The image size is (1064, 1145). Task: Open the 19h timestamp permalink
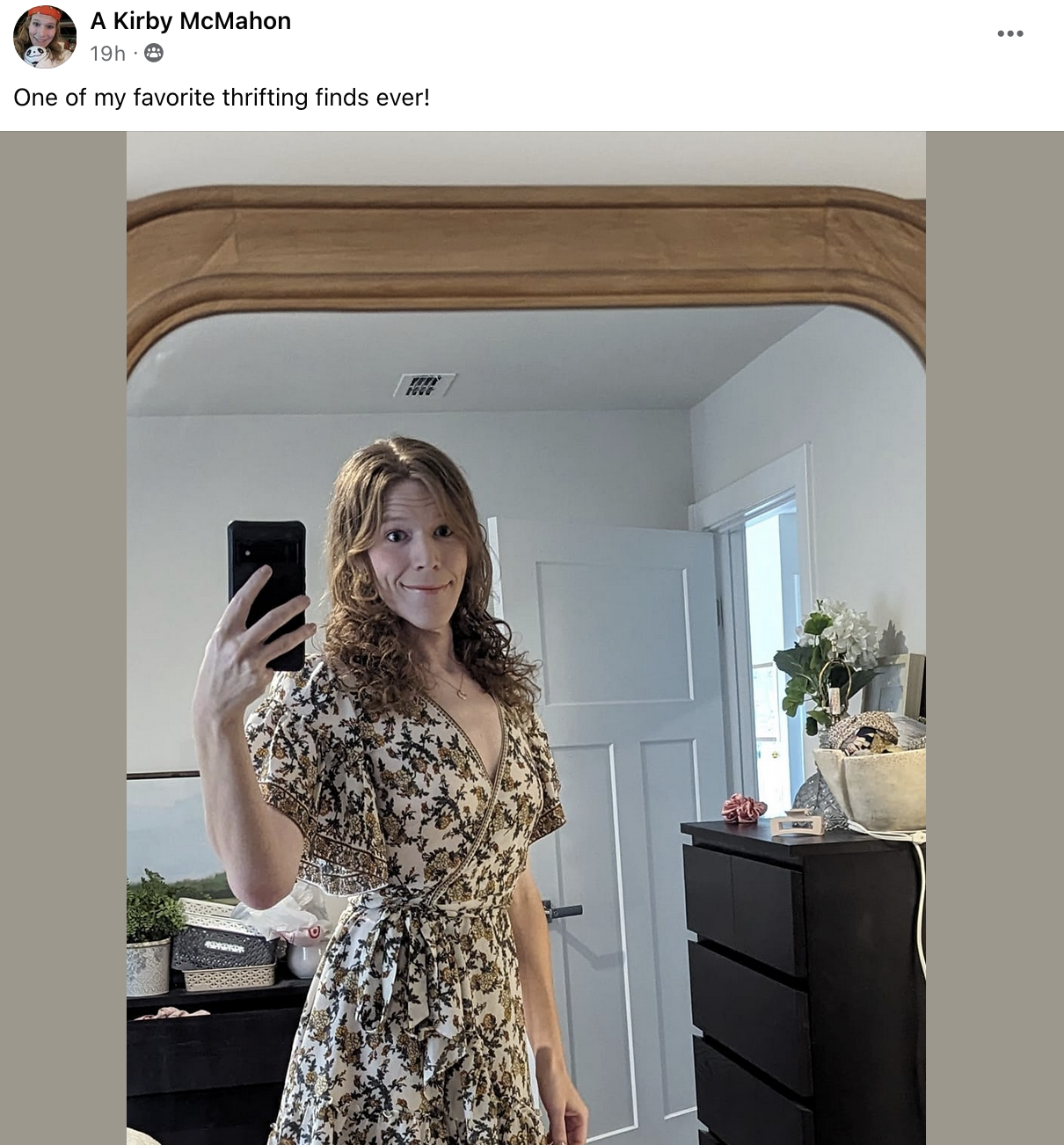coord(107,54)
